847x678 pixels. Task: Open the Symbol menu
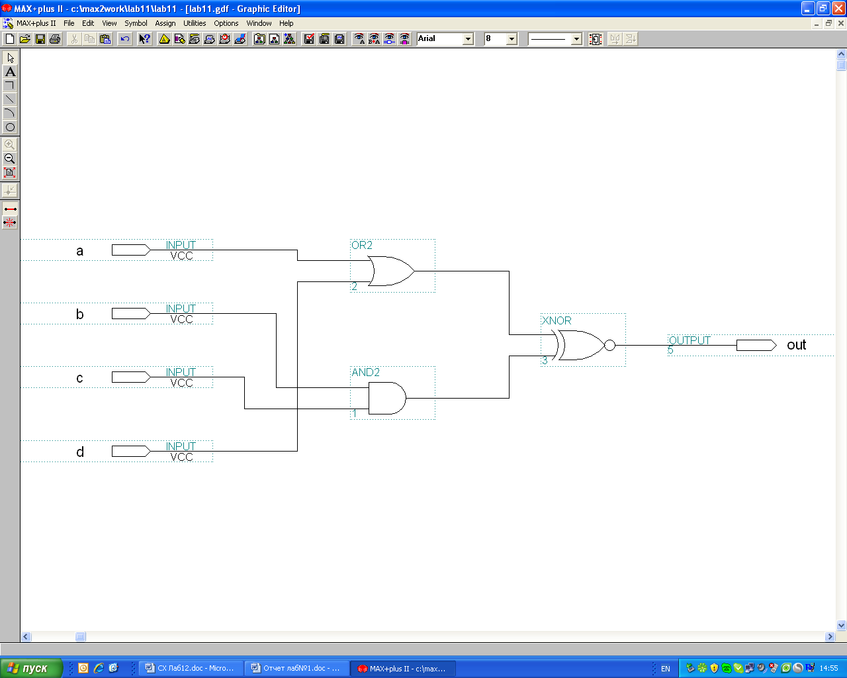135,22
